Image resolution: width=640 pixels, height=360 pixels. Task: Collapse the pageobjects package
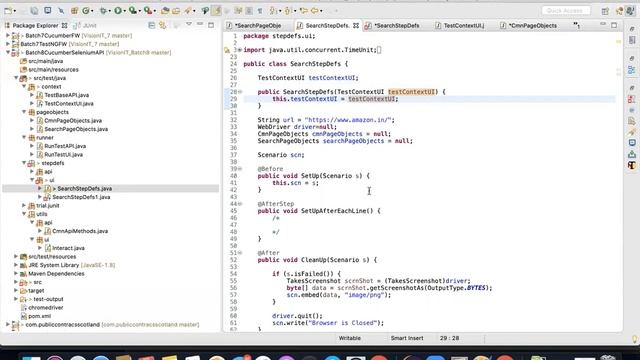coord(24,112)
